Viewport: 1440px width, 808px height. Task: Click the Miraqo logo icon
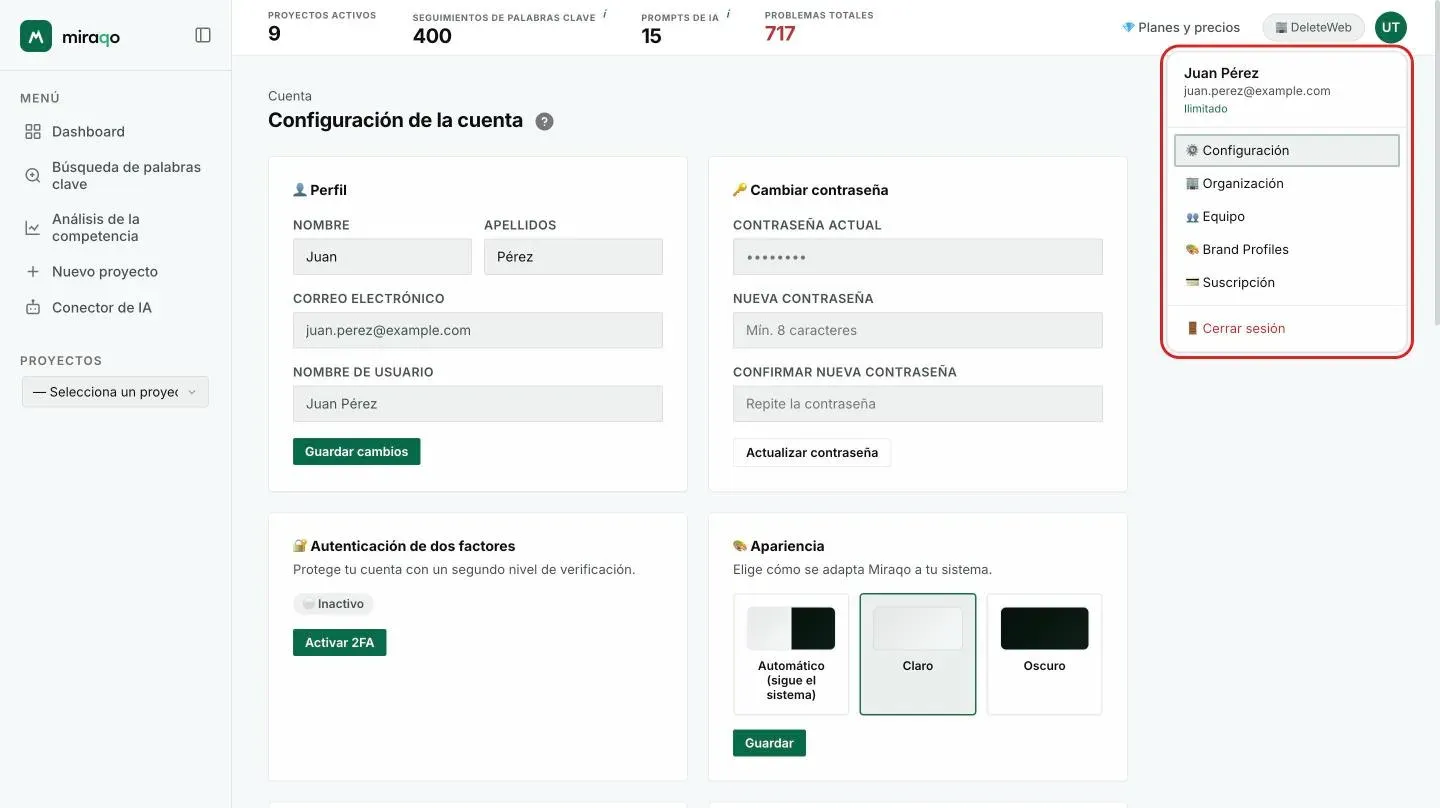click(36, 36)
